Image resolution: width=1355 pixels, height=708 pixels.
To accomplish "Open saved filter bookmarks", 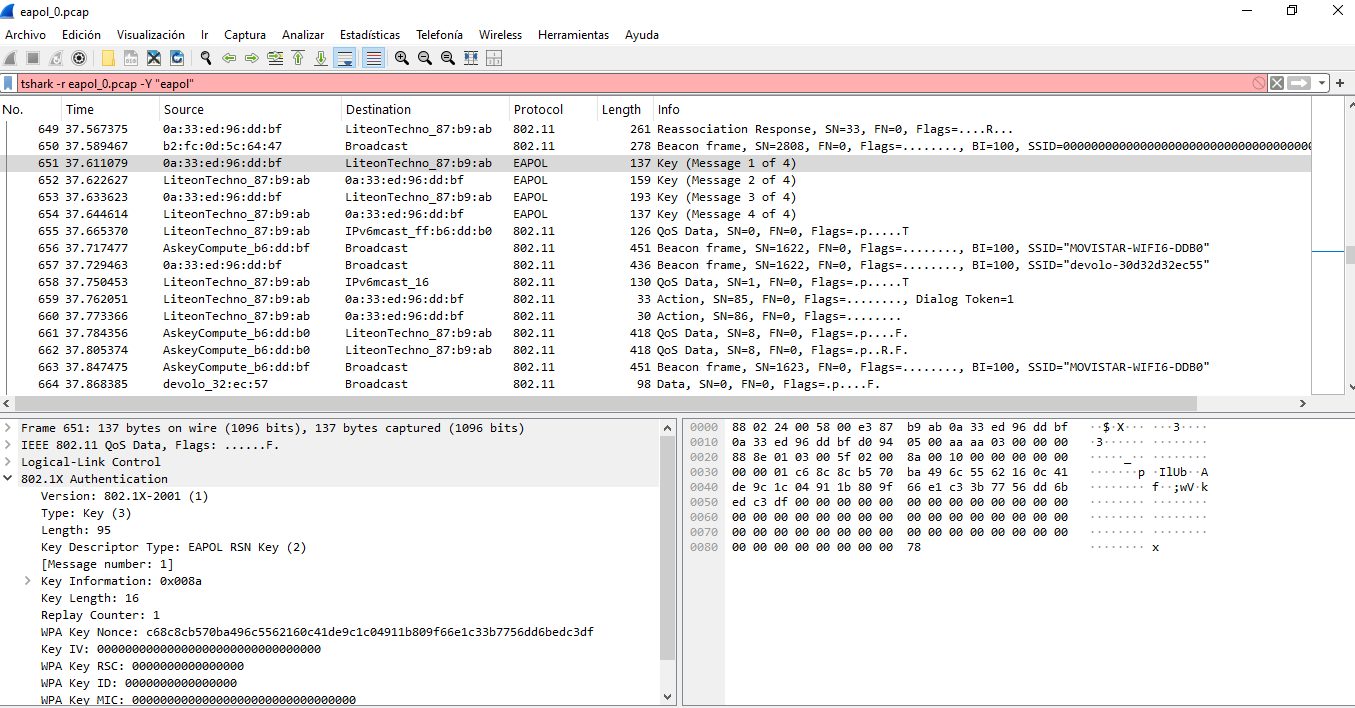I will (9, 83).
